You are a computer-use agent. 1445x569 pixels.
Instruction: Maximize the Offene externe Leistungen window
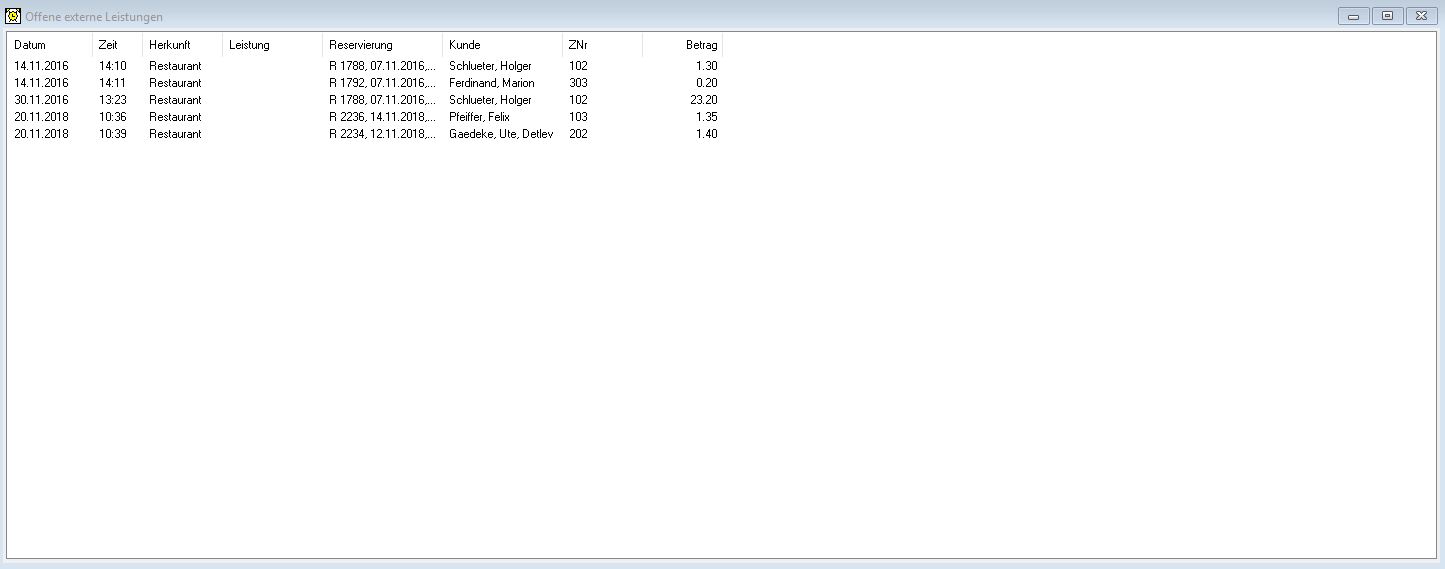point(1387,16)
